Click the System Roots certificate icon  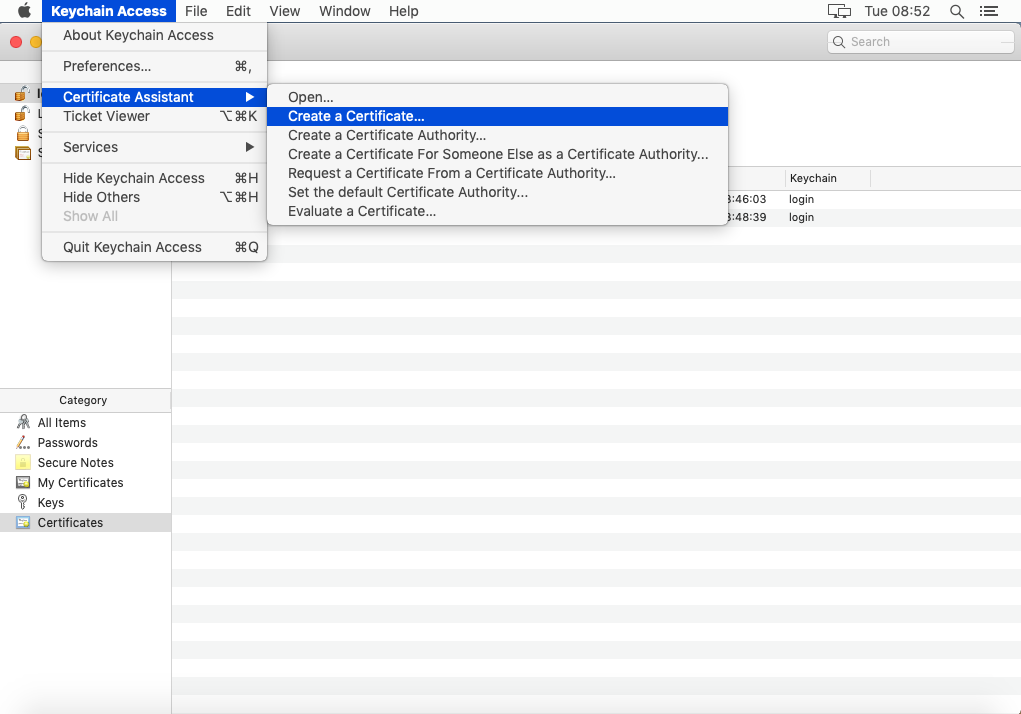(x=21, y=152)
